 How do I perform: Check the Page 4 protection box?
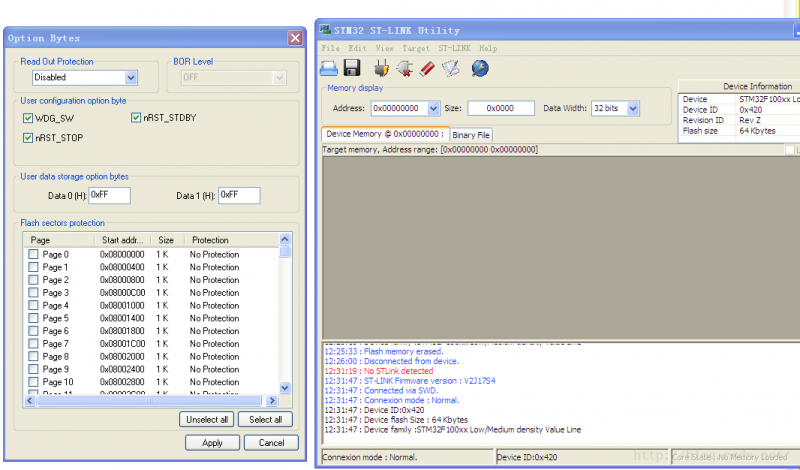click(x=33, y=305)
